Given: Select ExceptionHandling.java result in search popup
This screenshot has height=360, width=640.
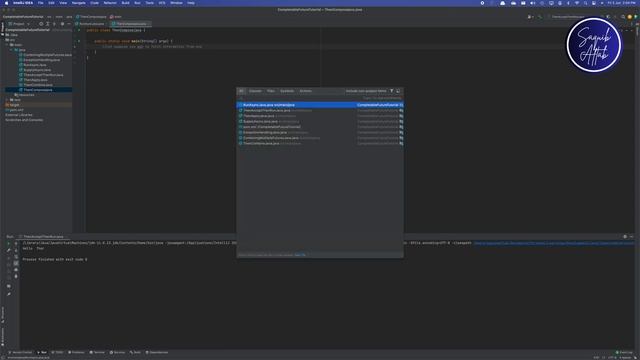Looking at the screenshot, I should tap(320, 133).
